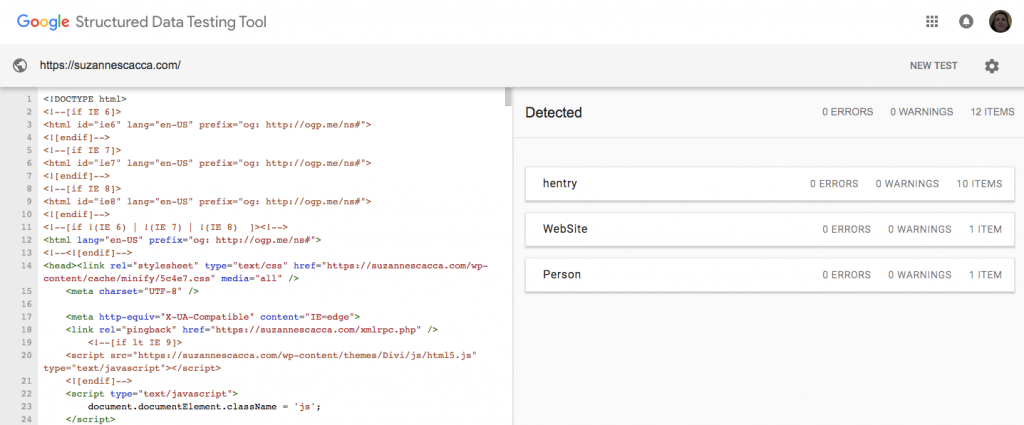Click 1 ITEM in the WebSite row
This screenshot has width=1024, height=425.
[x=985, y=229]
